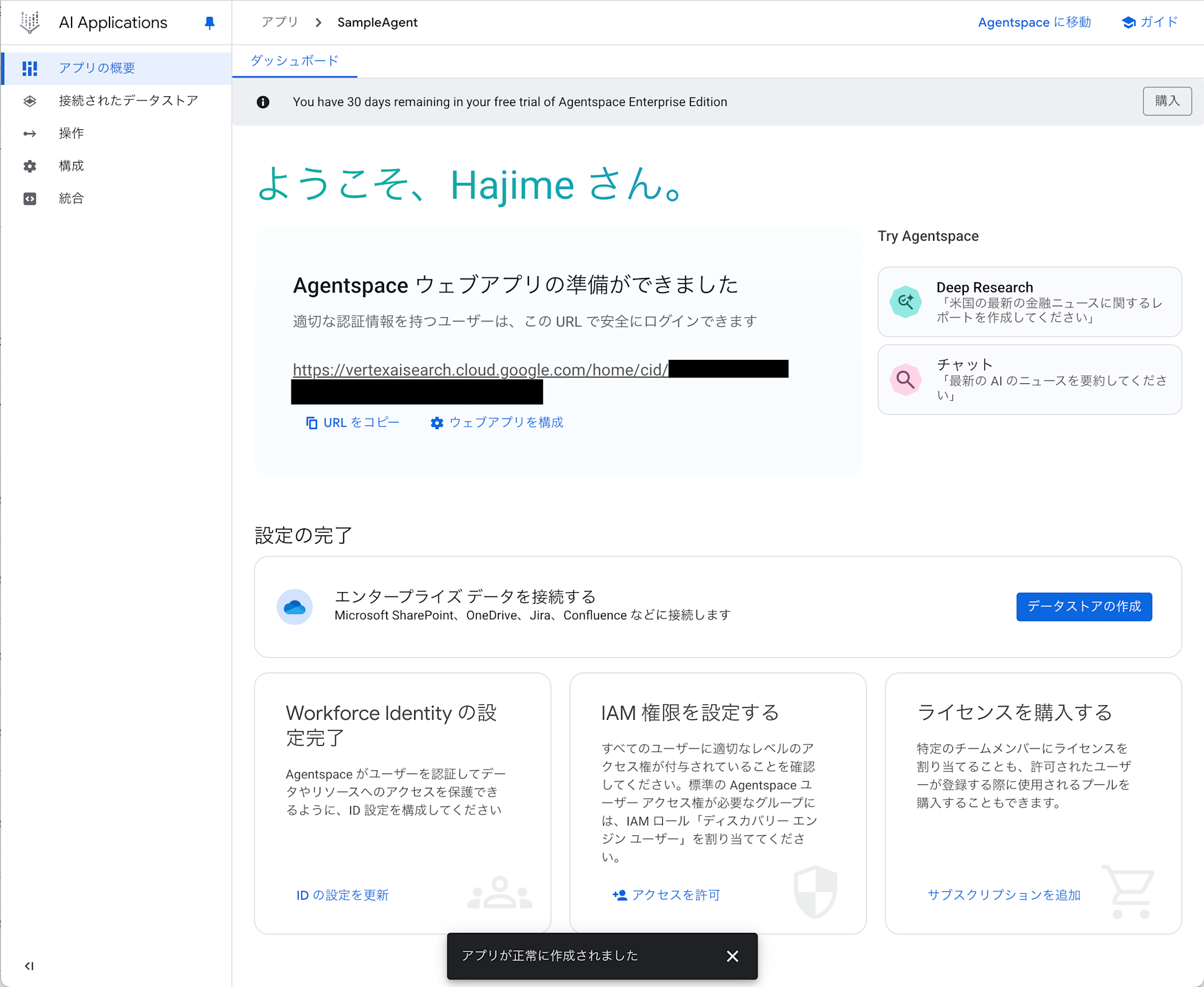Screen dimensions: 1204x987
Task: Click URL をコピー button
Action: tap(353, 422)
